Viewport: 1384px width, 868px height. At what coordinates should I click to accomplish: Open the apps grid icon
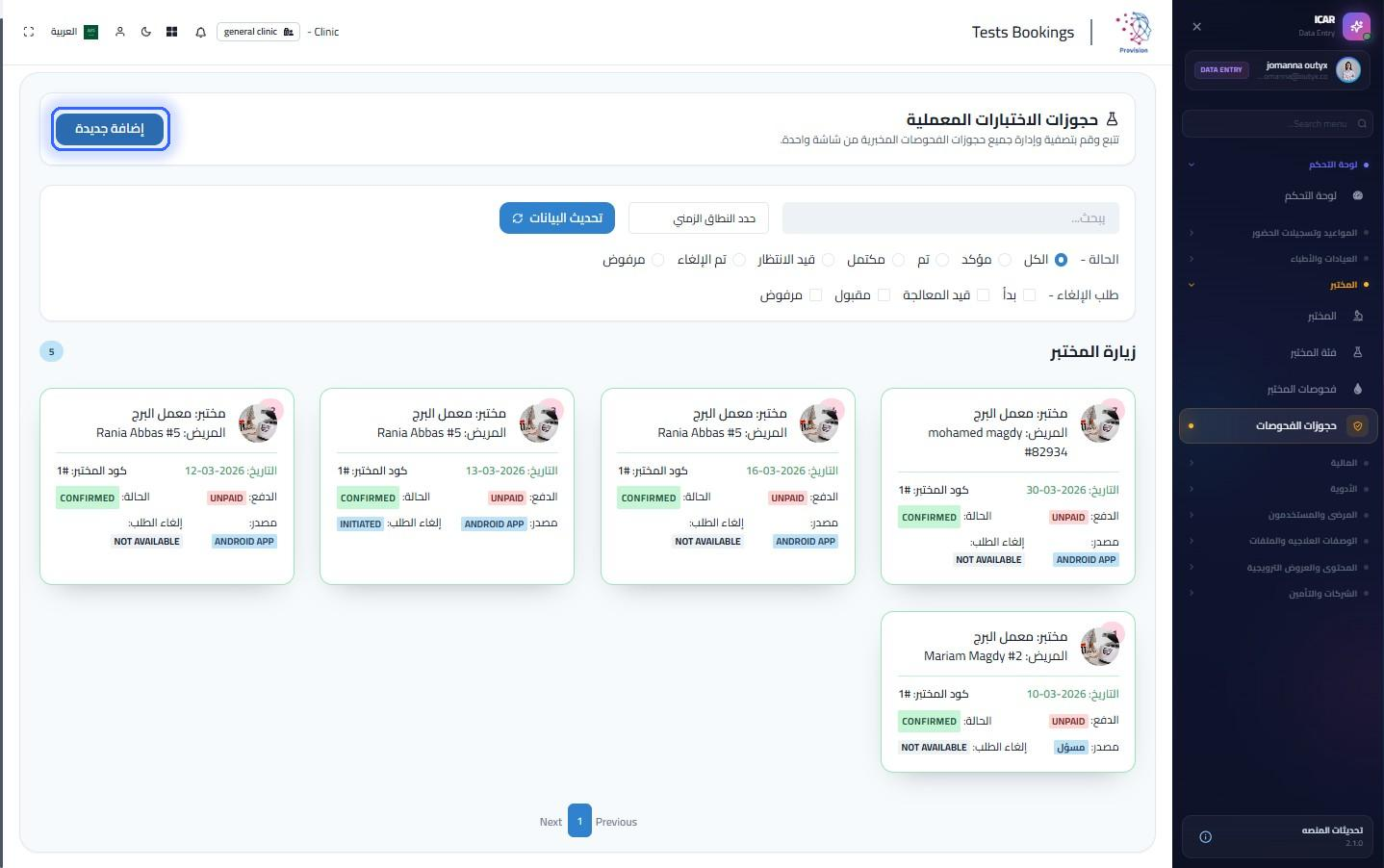click(171, 32)
